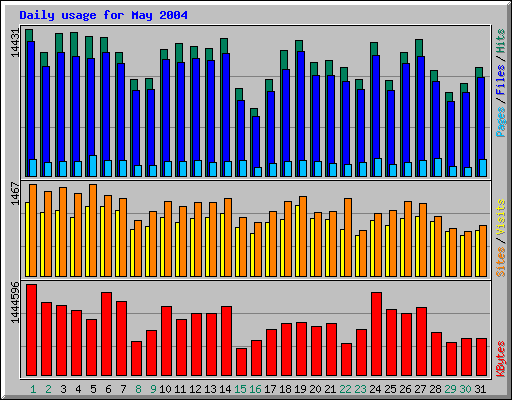
Task: Select the green Hits bar top for day 4
Action: (x=74, y=44)
